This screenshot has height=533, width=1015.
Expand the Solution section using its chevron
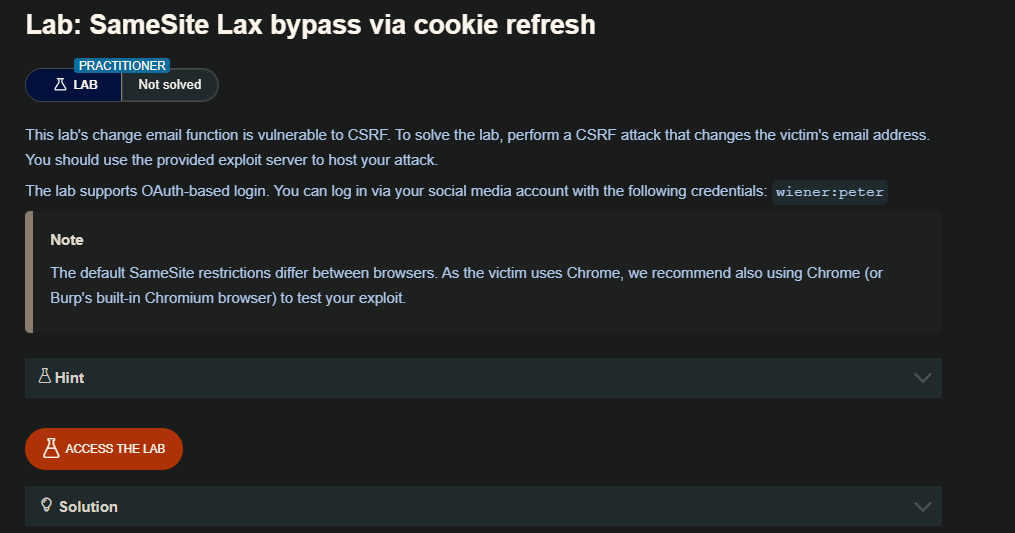(x=922, y=507)
